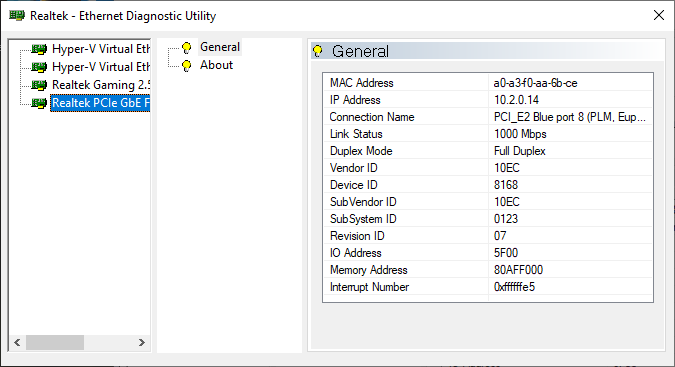Open the About page in middle tree
675x367 pixels.
(216, 65)
